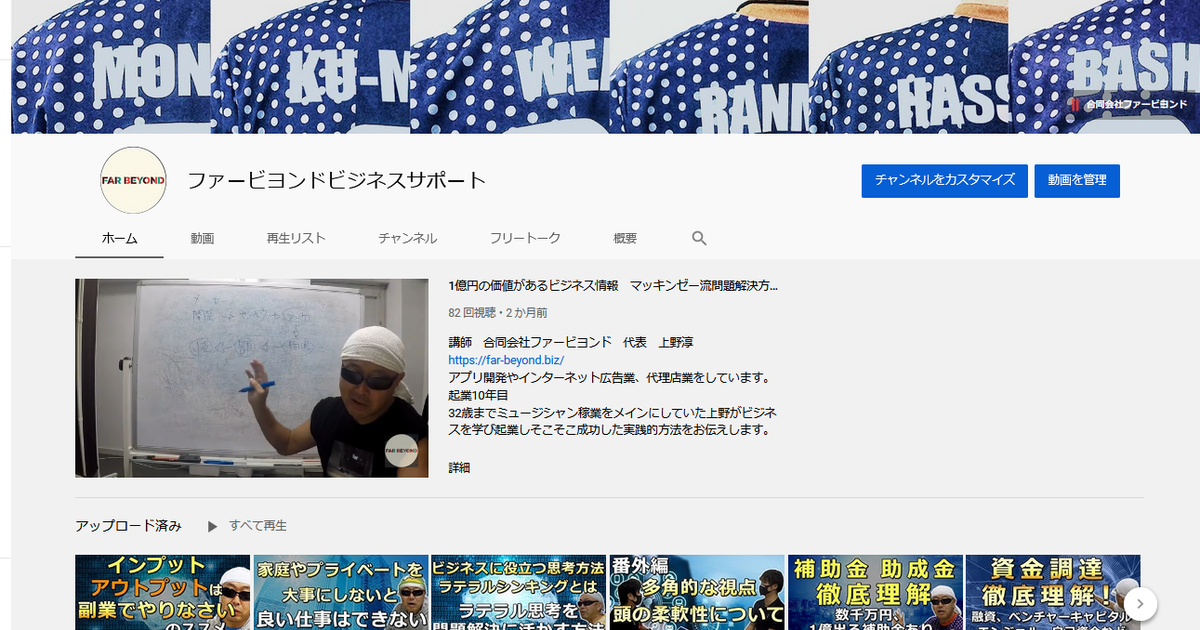Click the 起業10年目 description line
This screenshot has height=630, width=1200.
480,395
